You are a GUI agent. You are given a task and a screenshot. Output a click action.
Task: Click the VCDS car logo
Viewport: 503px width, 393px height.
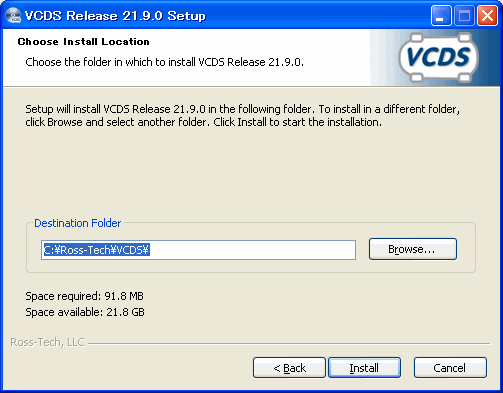click(438, 57)
